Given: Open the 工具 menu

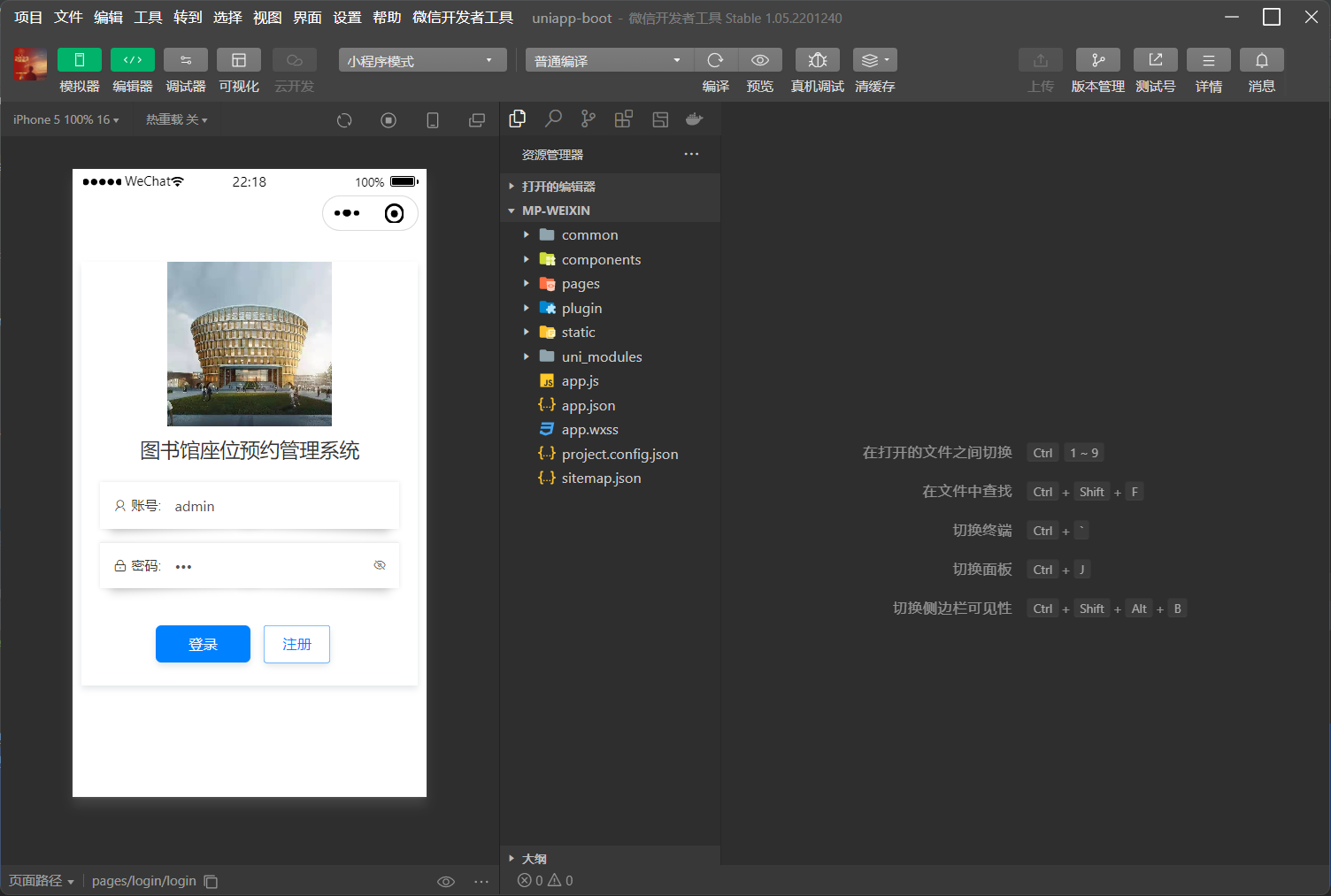Looking at the screenshot, I should point(148,18).
